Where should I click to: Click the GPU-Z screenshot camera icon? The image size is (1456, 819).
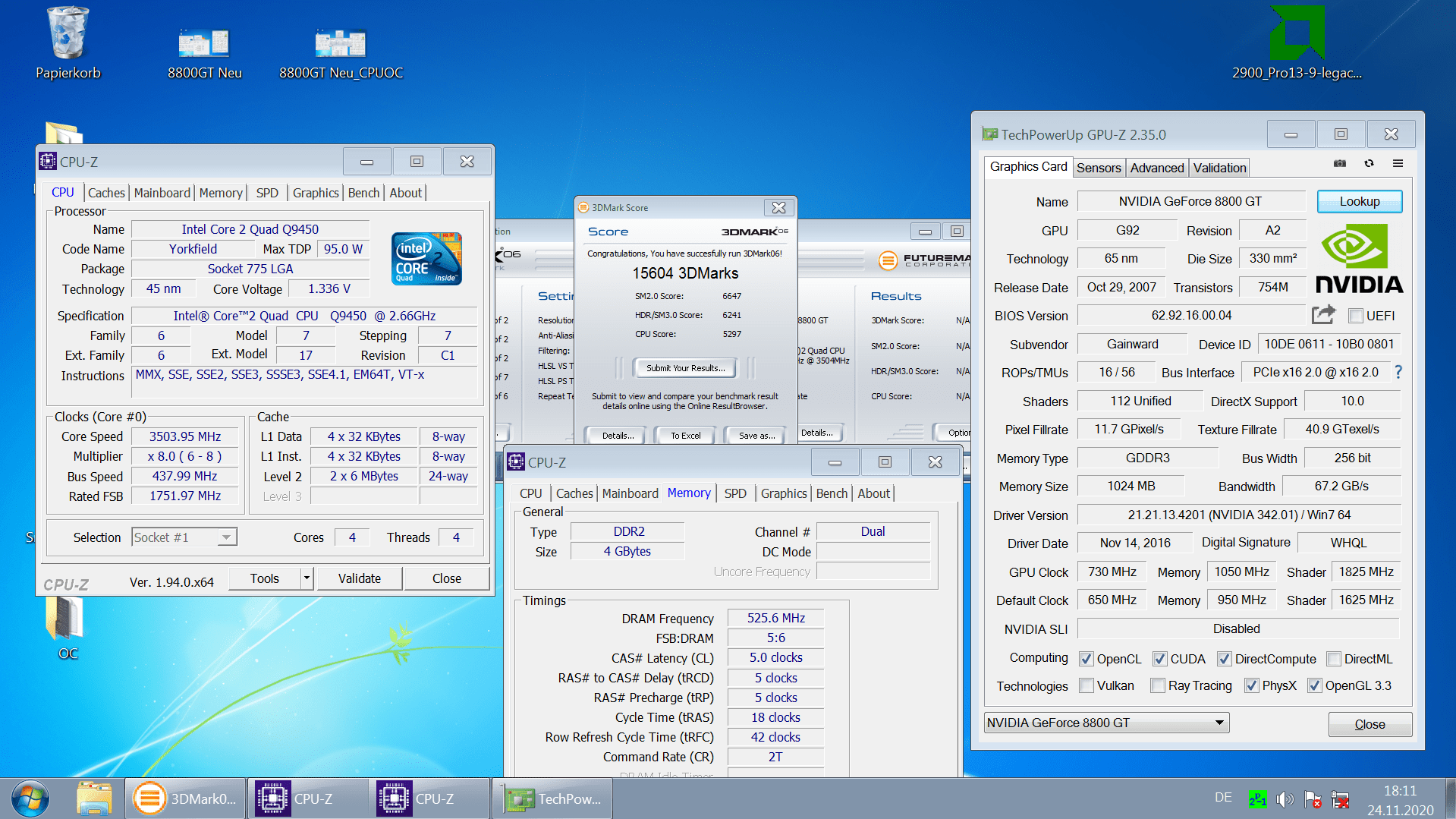coord(1340,163)
